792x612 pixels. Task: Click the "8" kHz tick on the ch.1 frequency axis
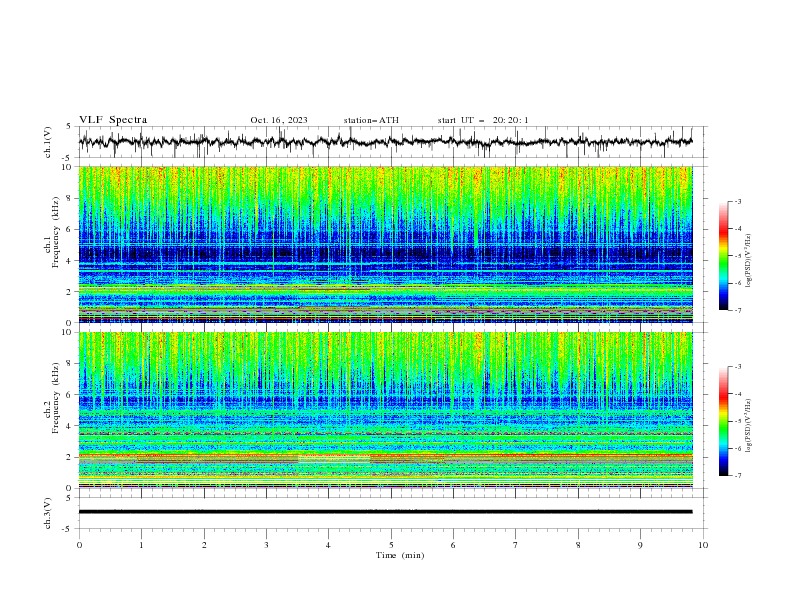coord(70,198)
